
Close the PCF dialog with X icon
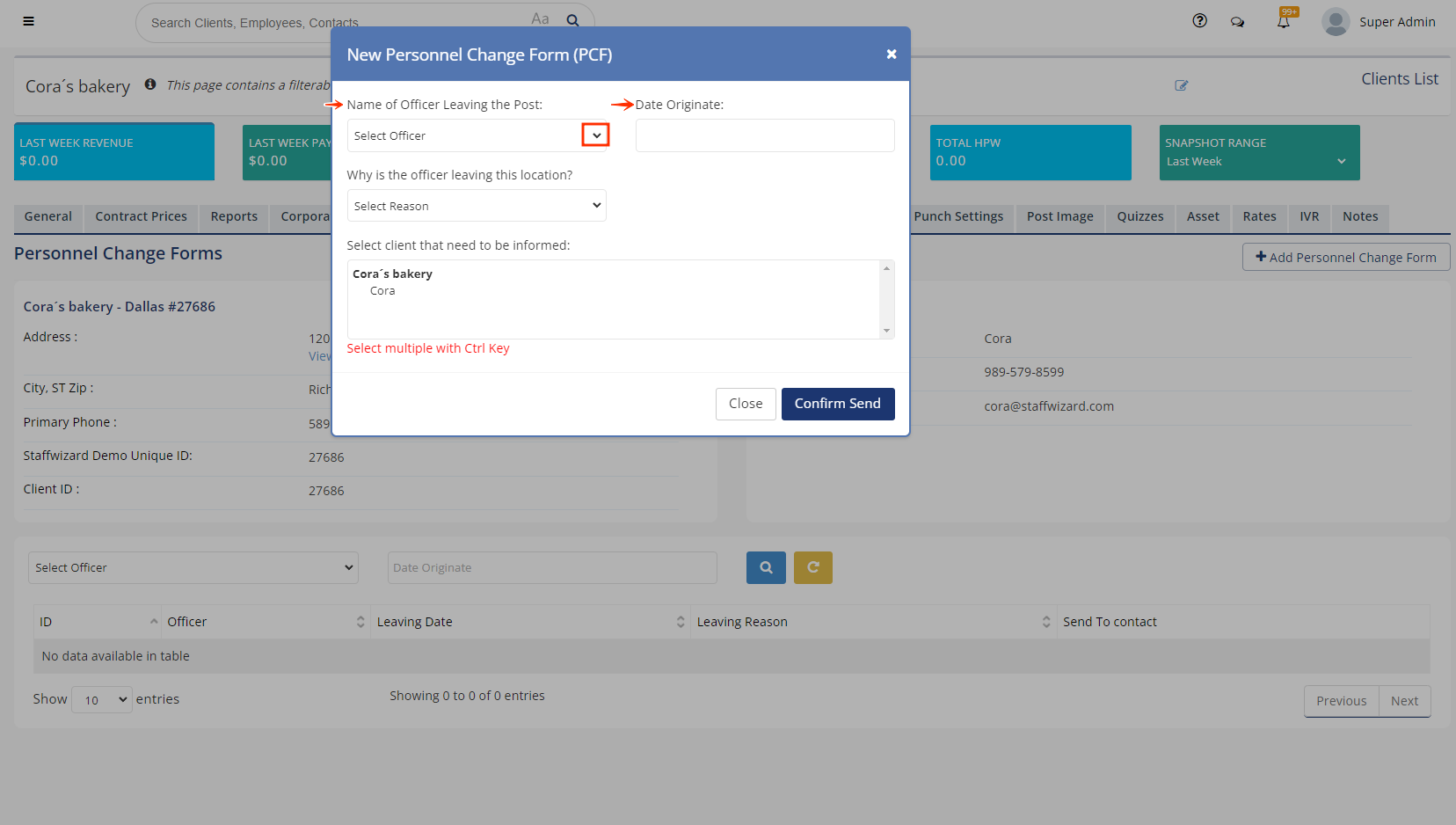[x=891, y=55]
